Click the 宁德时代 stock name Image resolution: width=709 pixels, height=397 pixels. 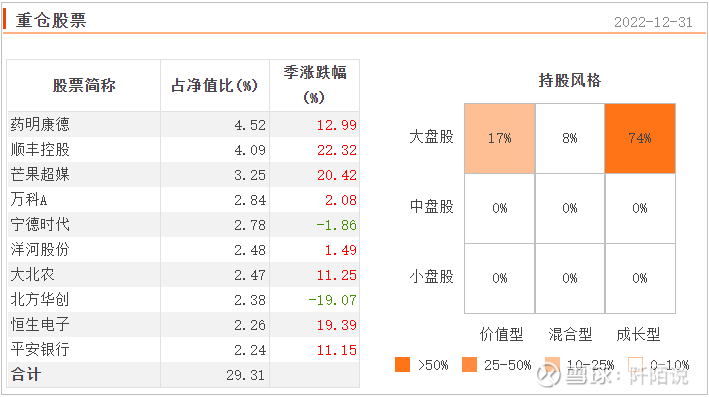click(40, 224)
